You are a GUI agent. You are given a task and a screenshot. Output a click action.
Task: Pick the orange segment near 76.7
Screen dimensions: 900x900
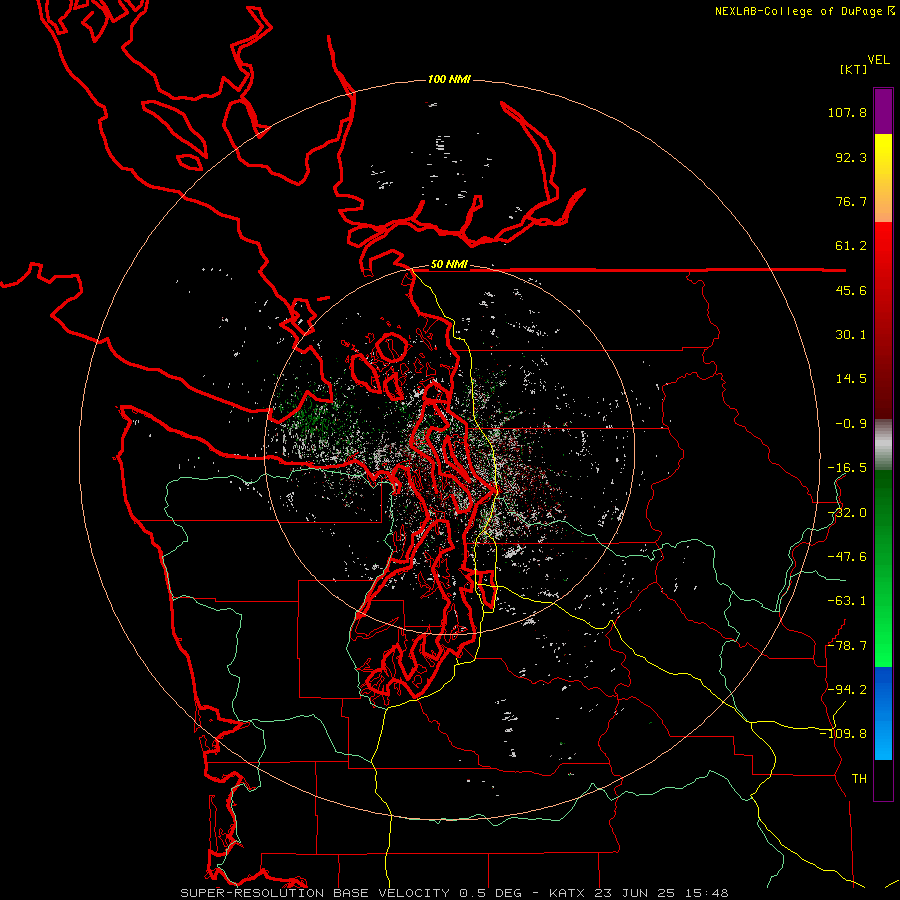coord(883,201)
